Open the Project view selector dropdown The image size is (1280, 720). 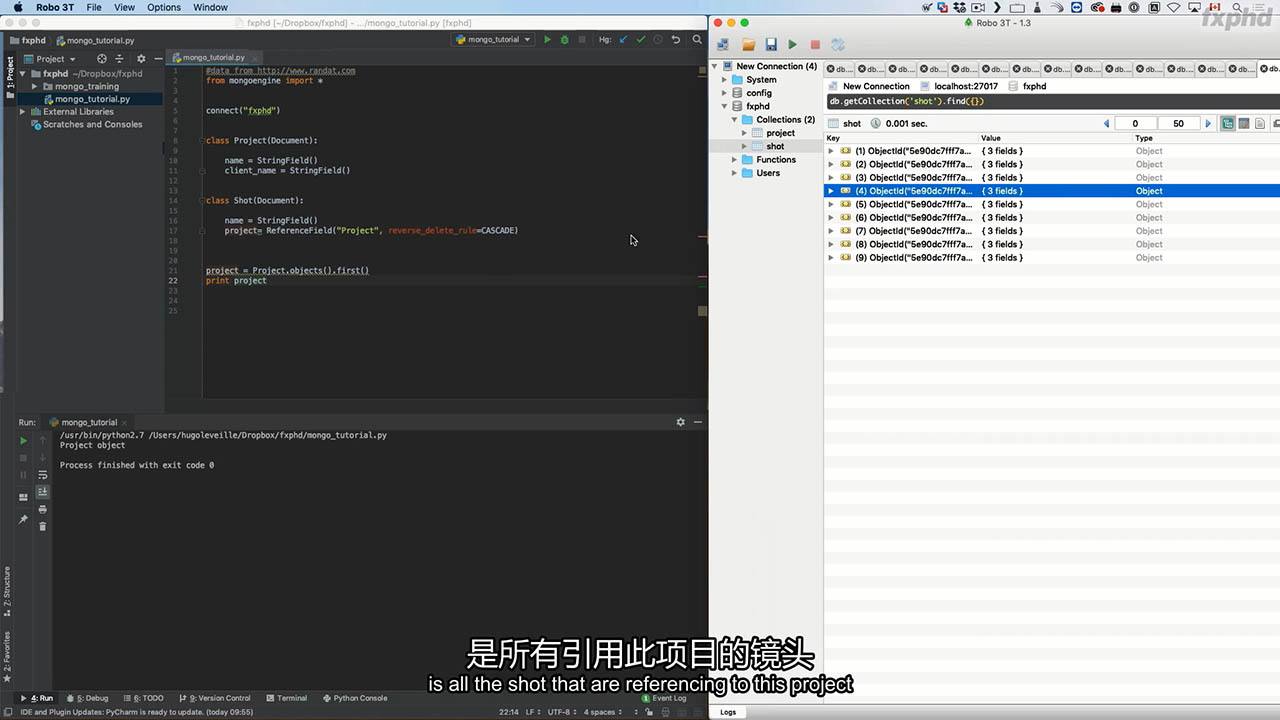pos(50,59)
